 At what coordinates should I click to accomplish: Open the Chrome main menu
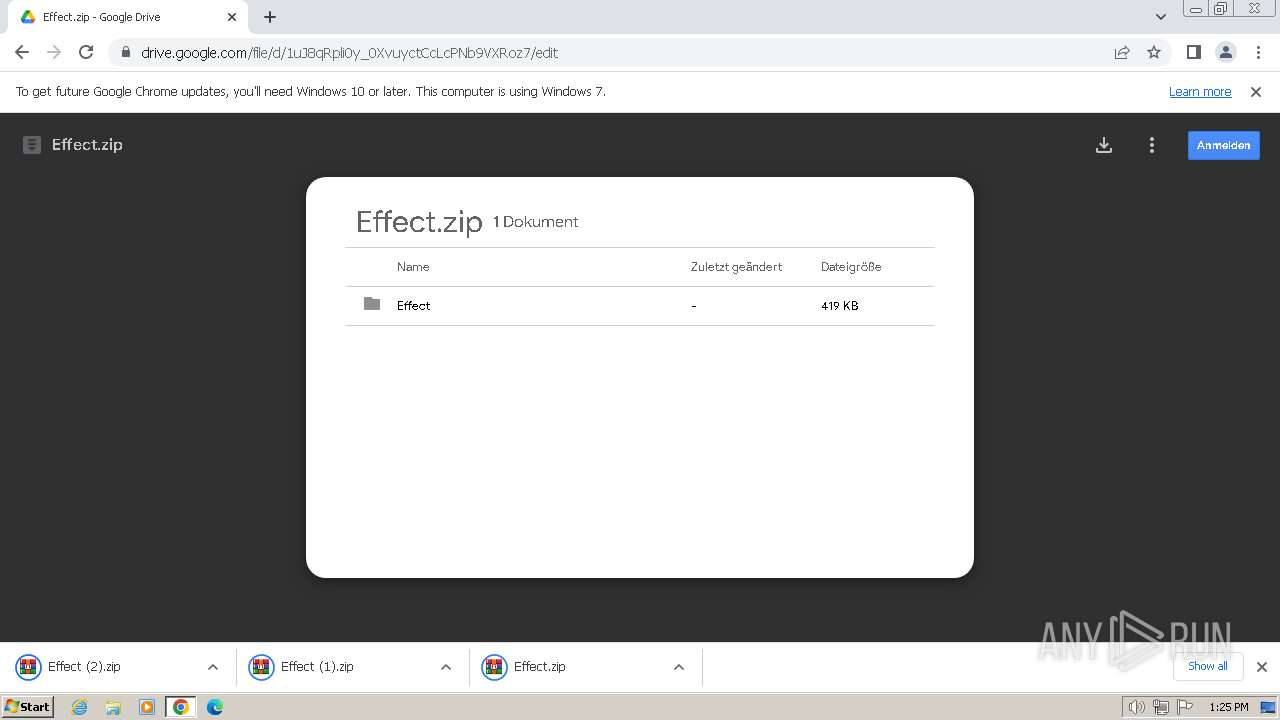[1256, 52]
